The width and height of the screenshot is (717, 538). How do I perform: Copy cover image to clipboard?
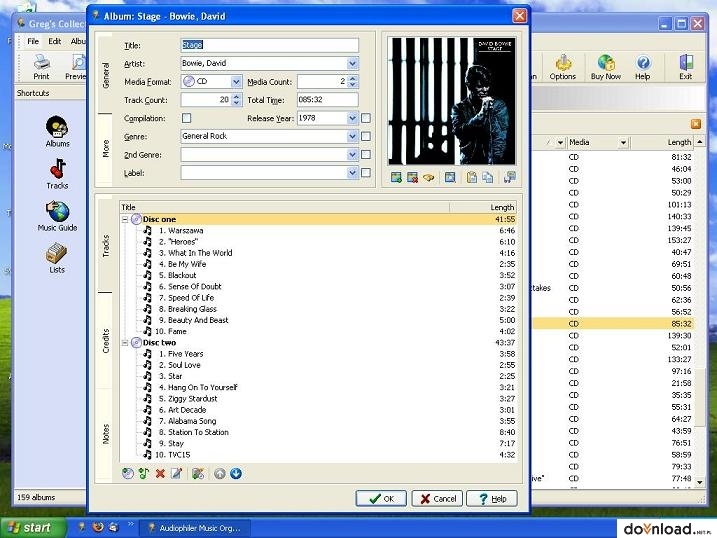487,177
